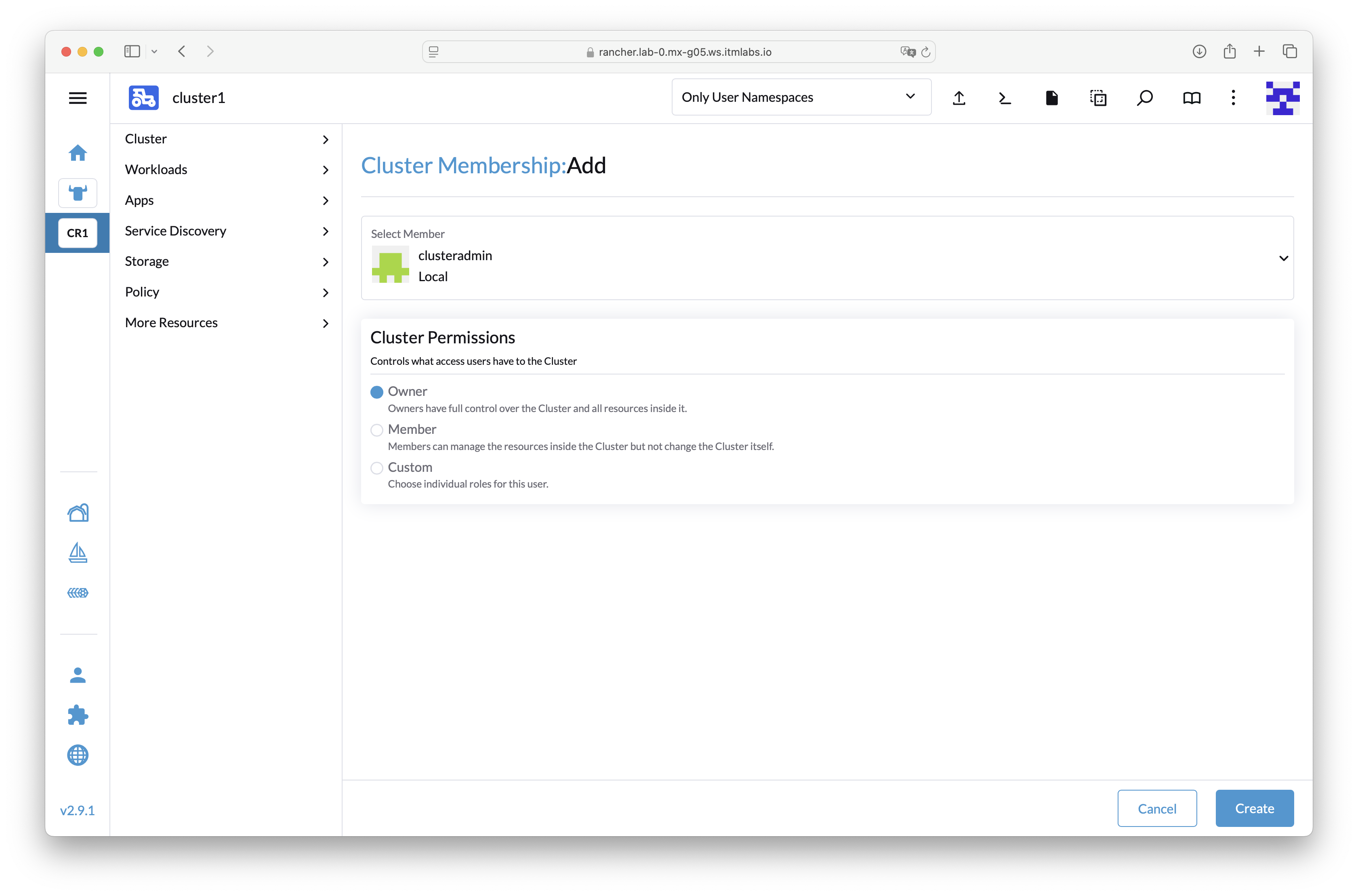Open Continuous Delivery sailboat icon
1358x896 pixels.
(78, 553)
